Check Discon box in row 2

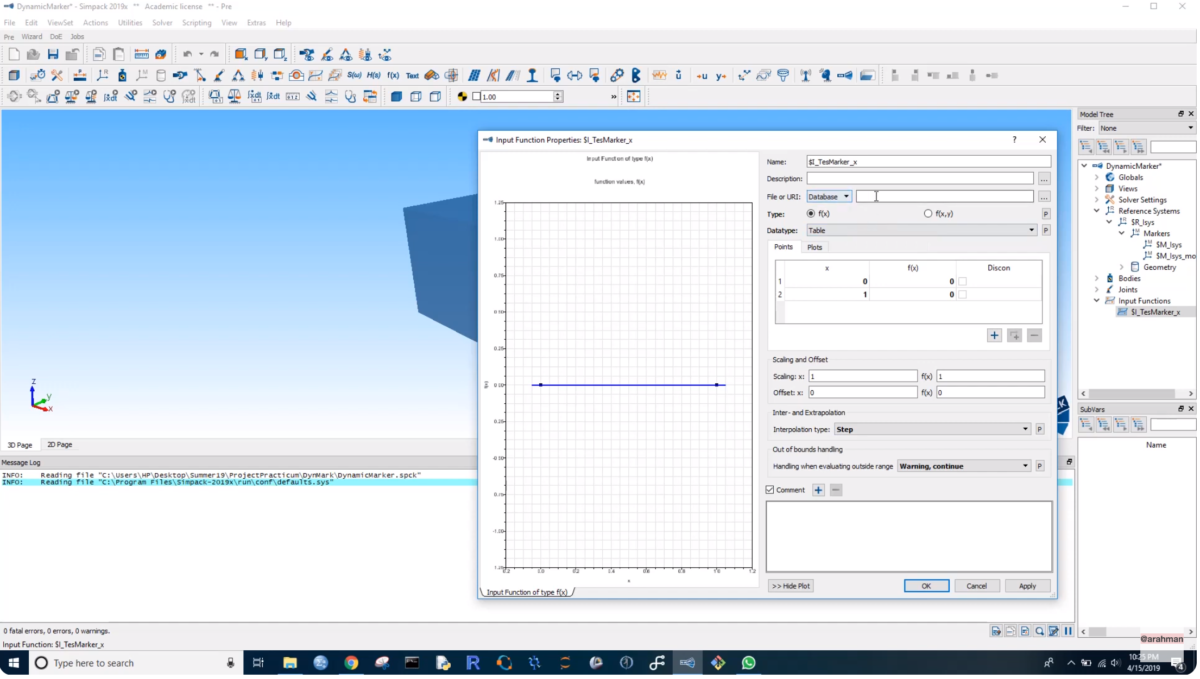963,295
